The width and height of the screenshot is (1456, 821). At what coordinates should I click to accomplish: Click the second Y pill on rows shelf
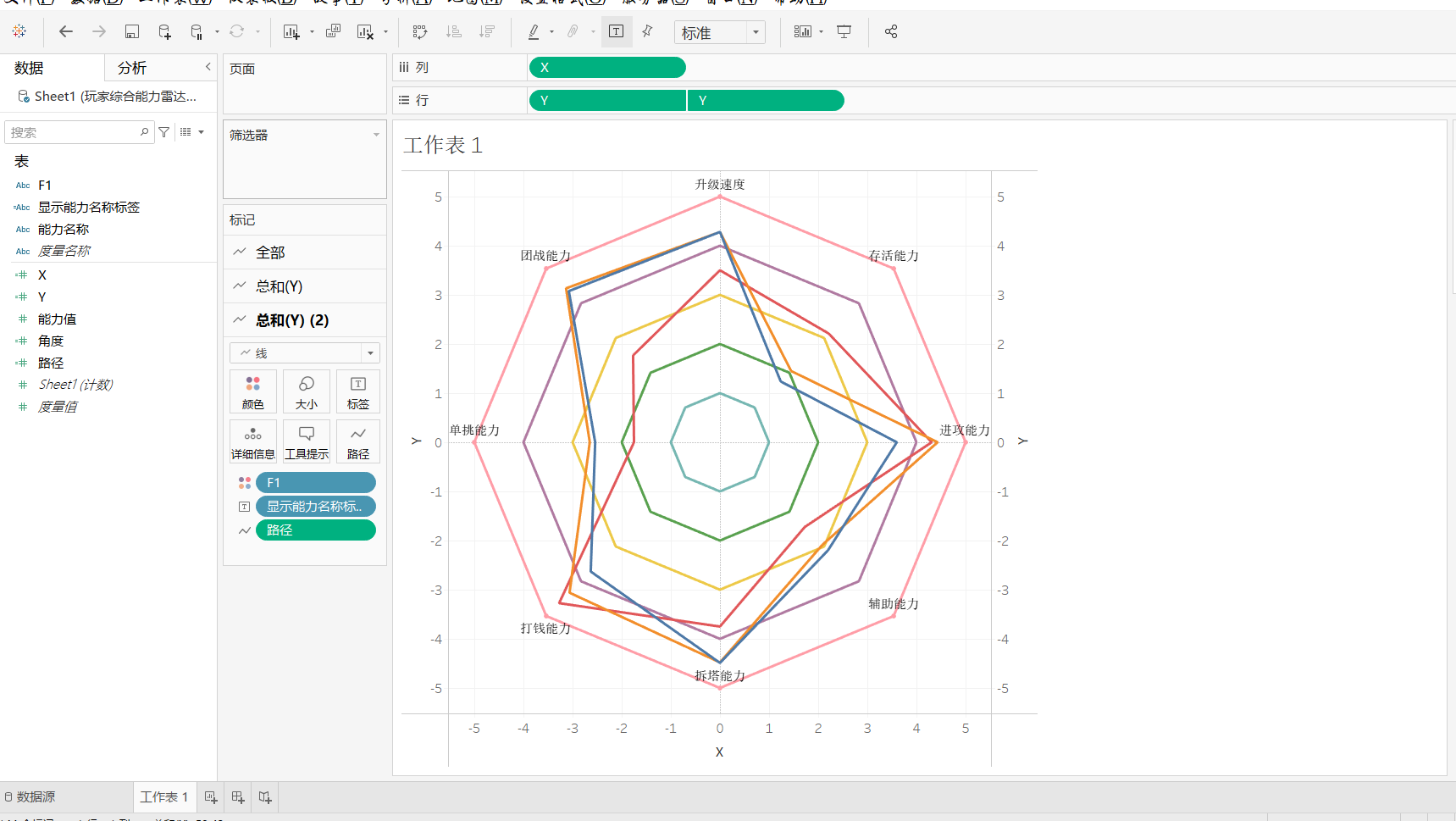(x=766, y=100)
